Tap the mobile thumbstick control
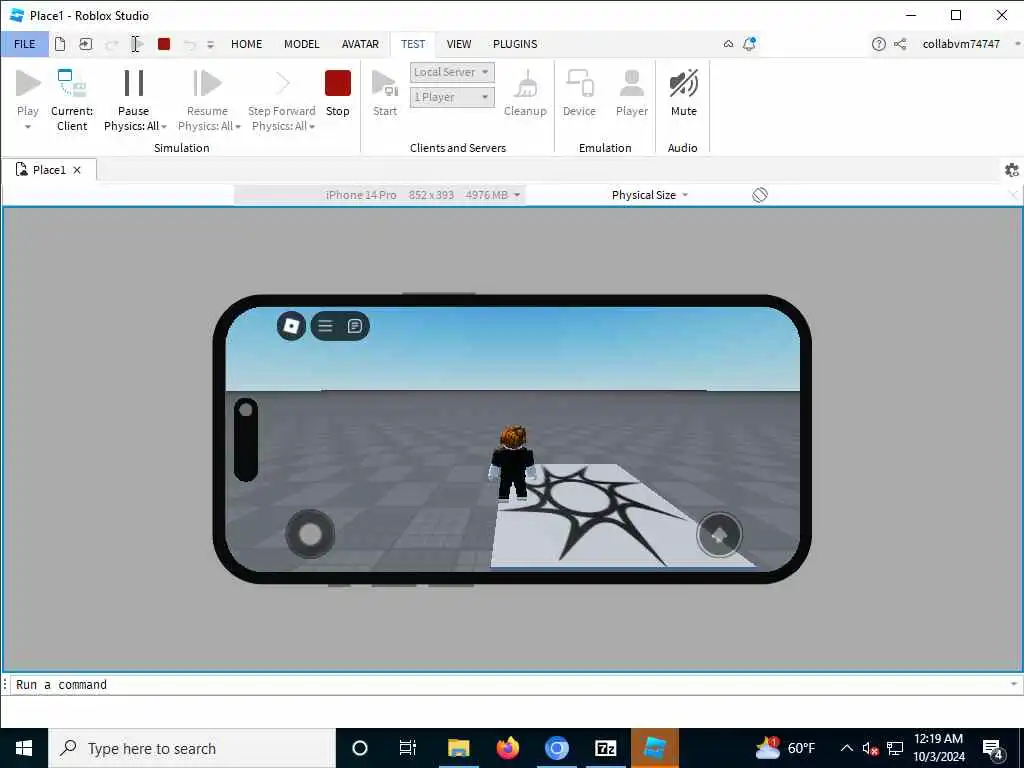 coord(310,534)
